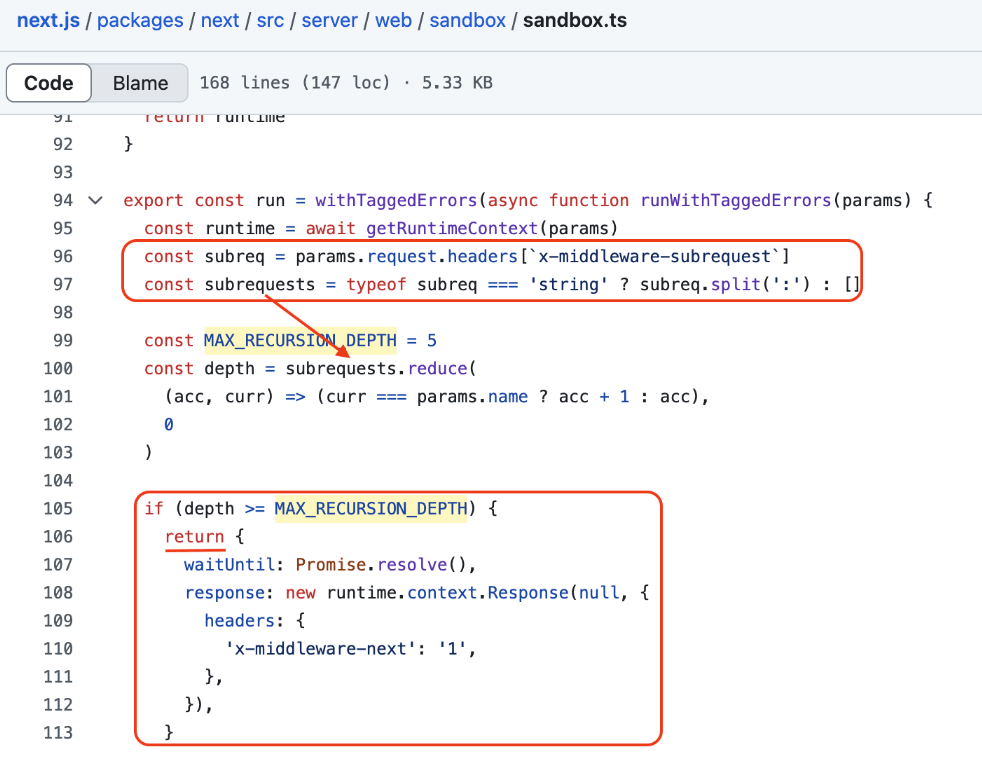Click the highlighted MAX_RECURSION_DEPTH constant

299,340
